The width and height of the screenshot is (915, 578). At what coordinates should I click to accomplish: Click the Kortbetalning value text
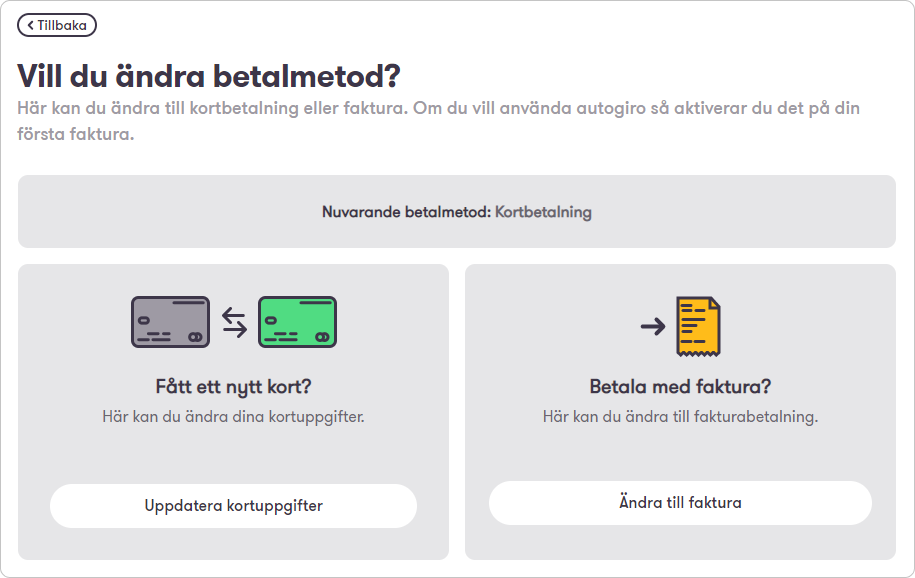(x=543, y=212)
